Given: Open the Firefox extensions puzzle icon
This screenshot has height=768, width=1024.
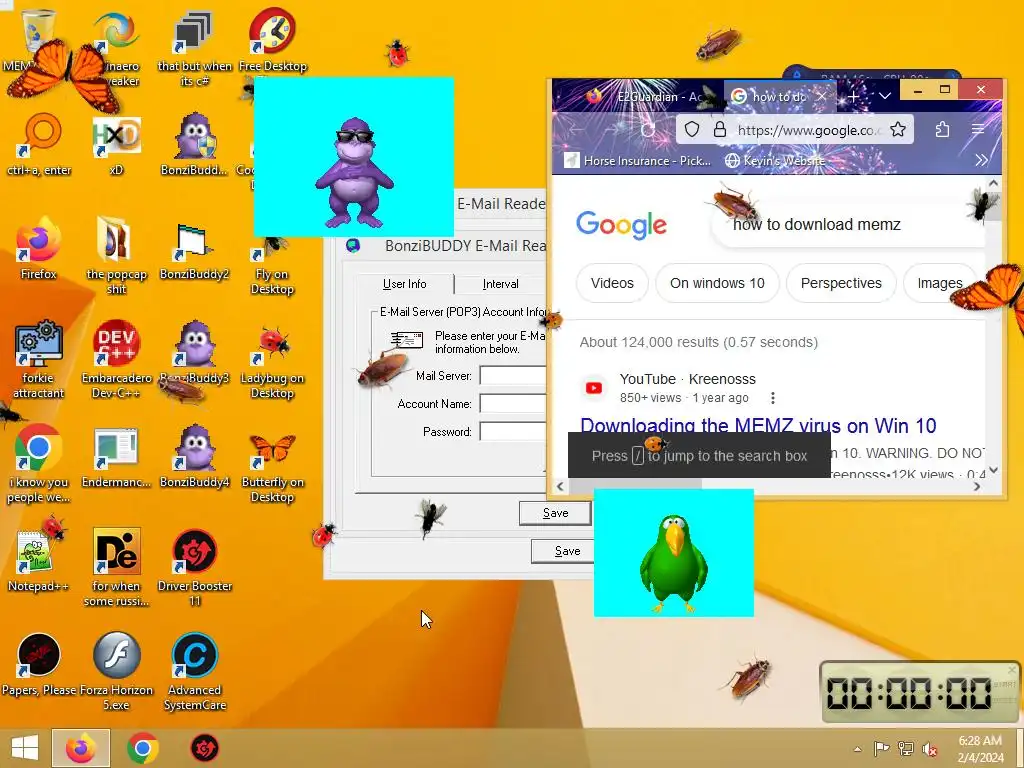Looking at the screenshot, I should (x=942, y=129).
